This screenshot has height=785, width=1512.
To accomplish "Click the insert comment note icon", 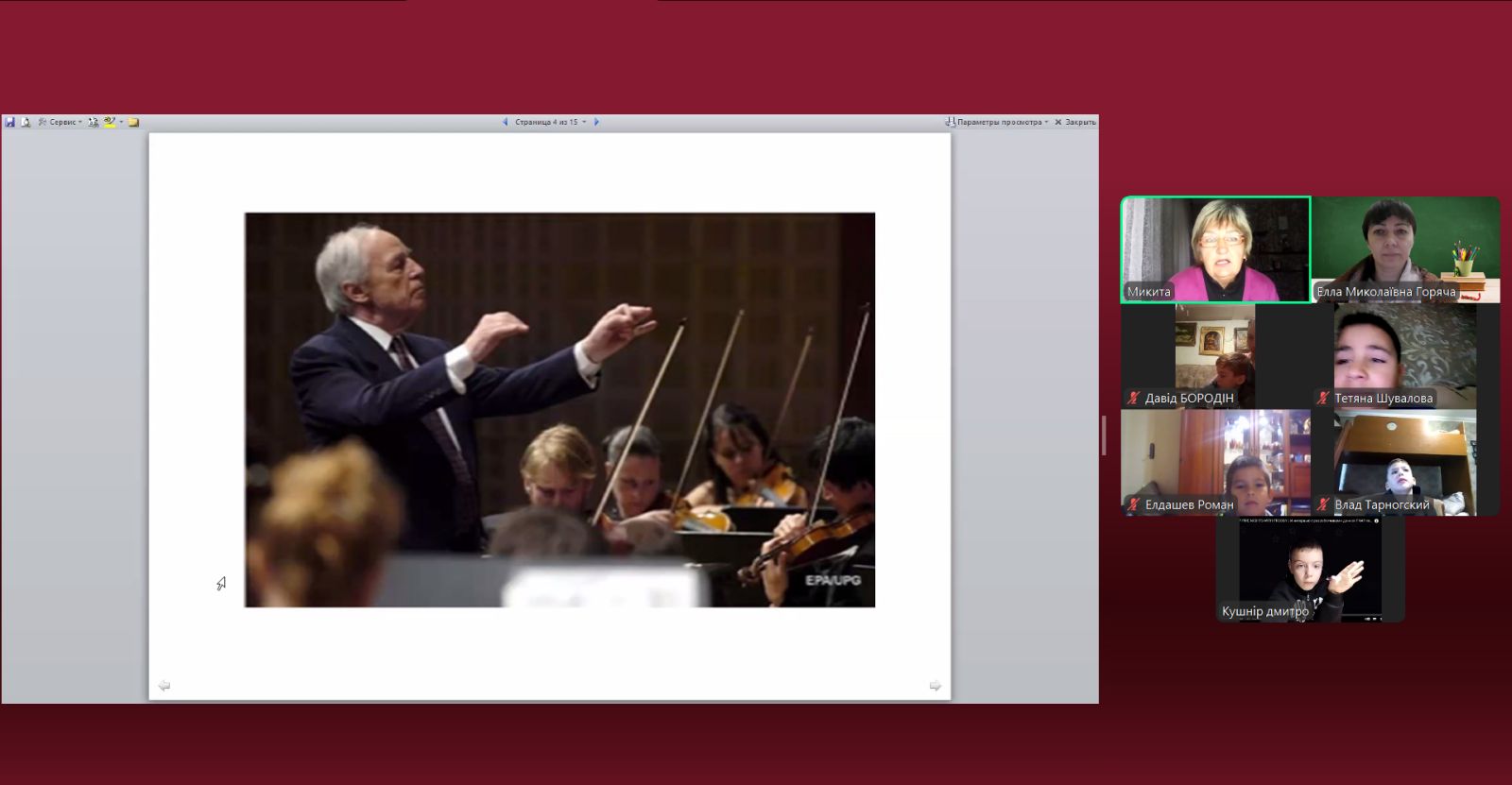I will pyautogui.click(x=134, y=122).
